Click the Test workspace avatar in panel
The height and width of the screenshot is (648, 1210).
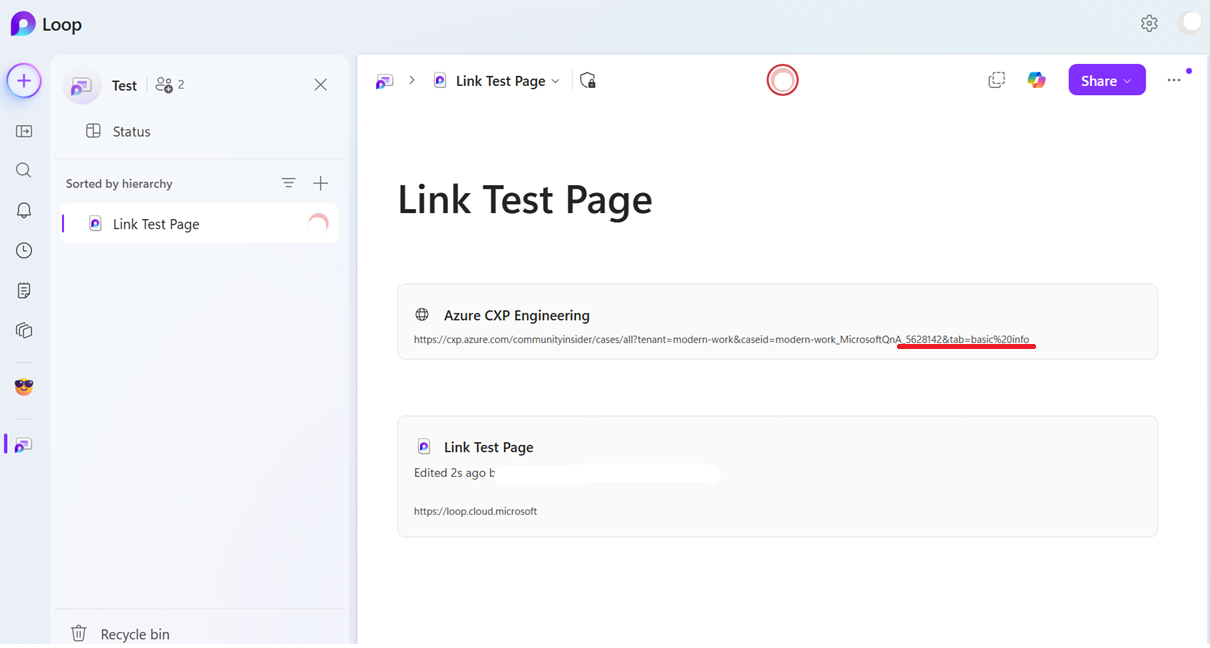(82, 86)
